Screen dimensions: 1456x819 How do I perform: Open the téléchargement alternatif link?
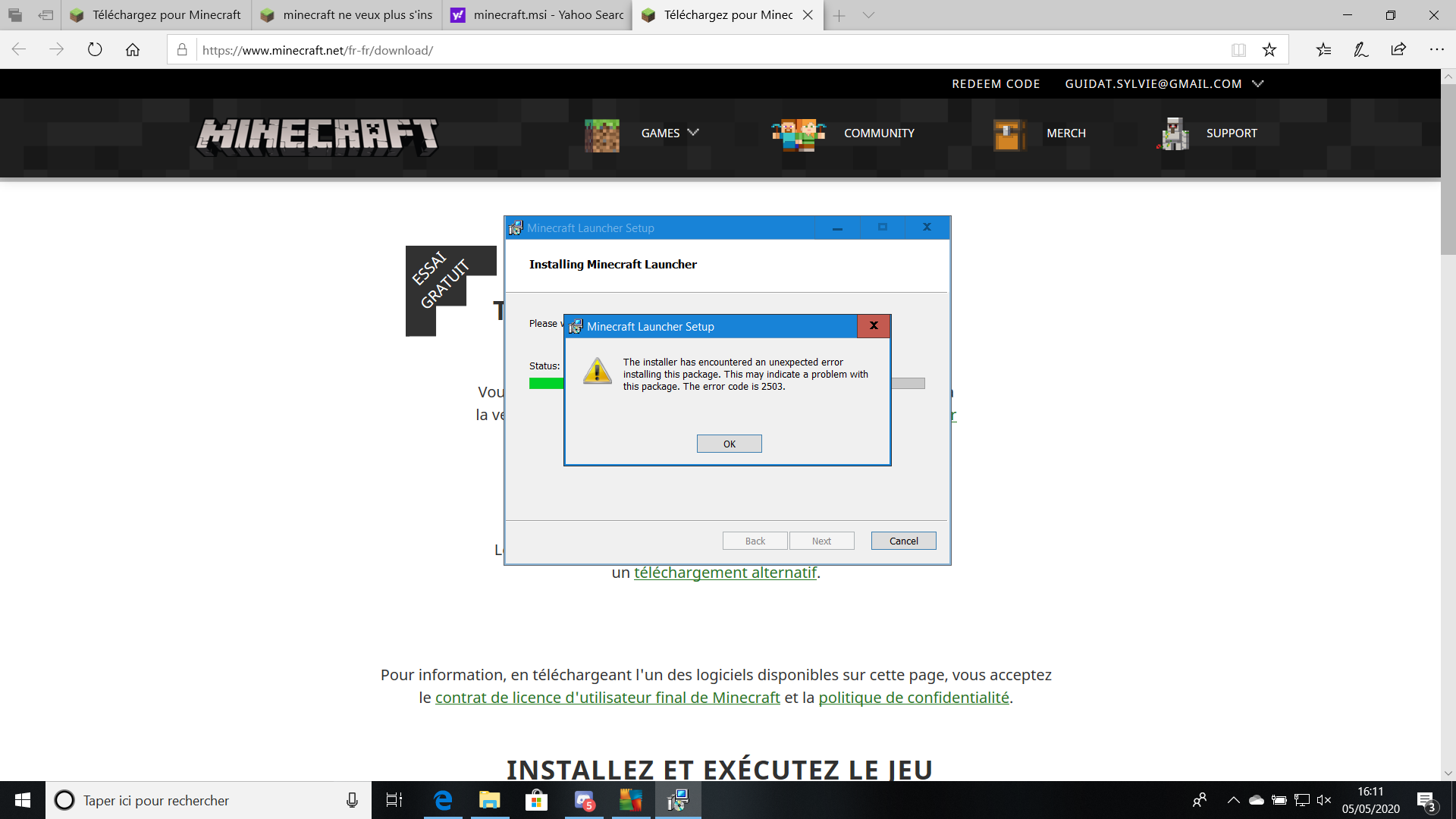coord(725,573)
